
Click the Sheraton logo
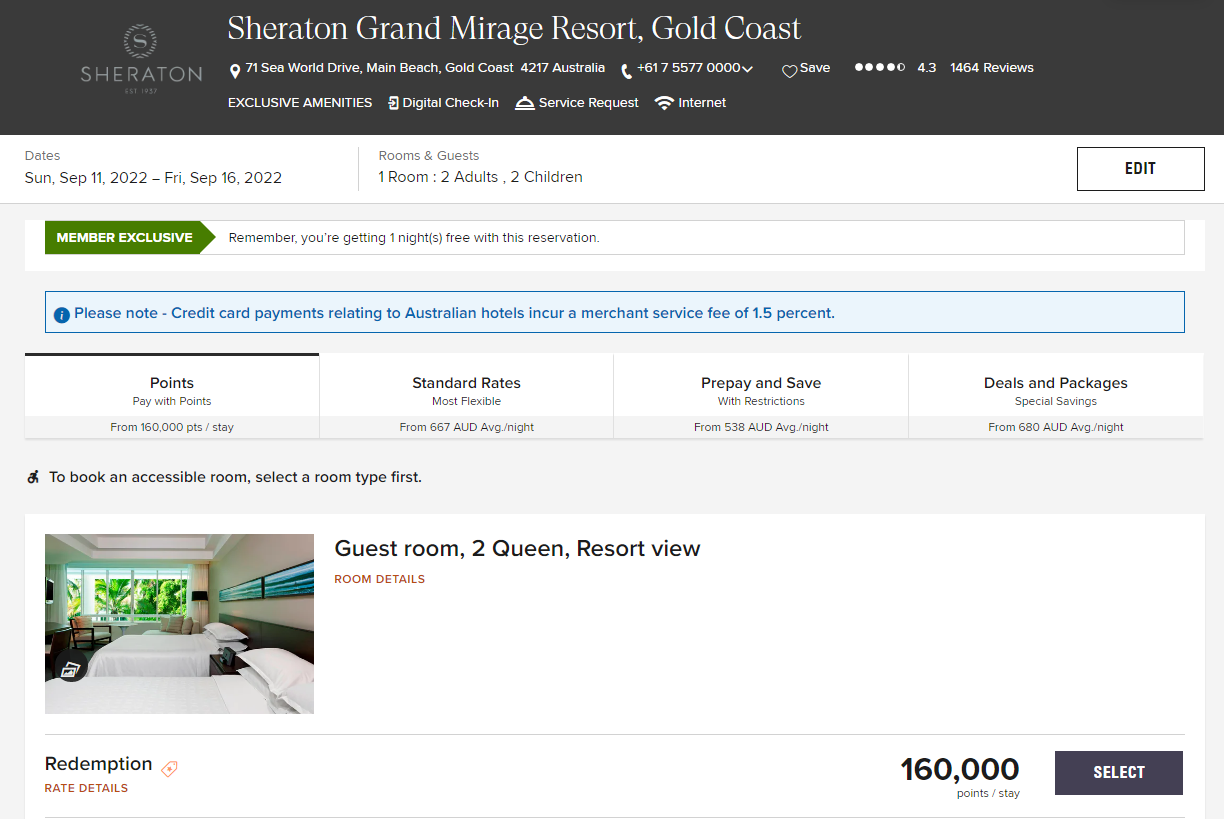click(x=140, y=60)
